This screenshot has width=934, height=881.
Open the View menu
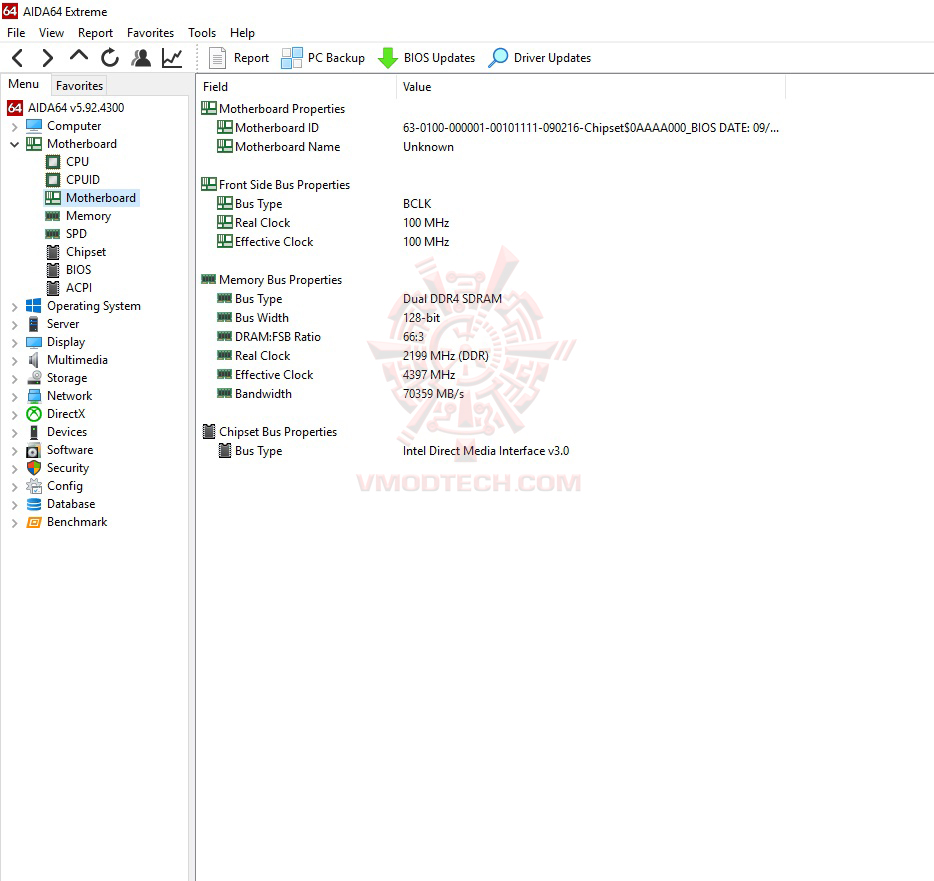click(51, 33)
